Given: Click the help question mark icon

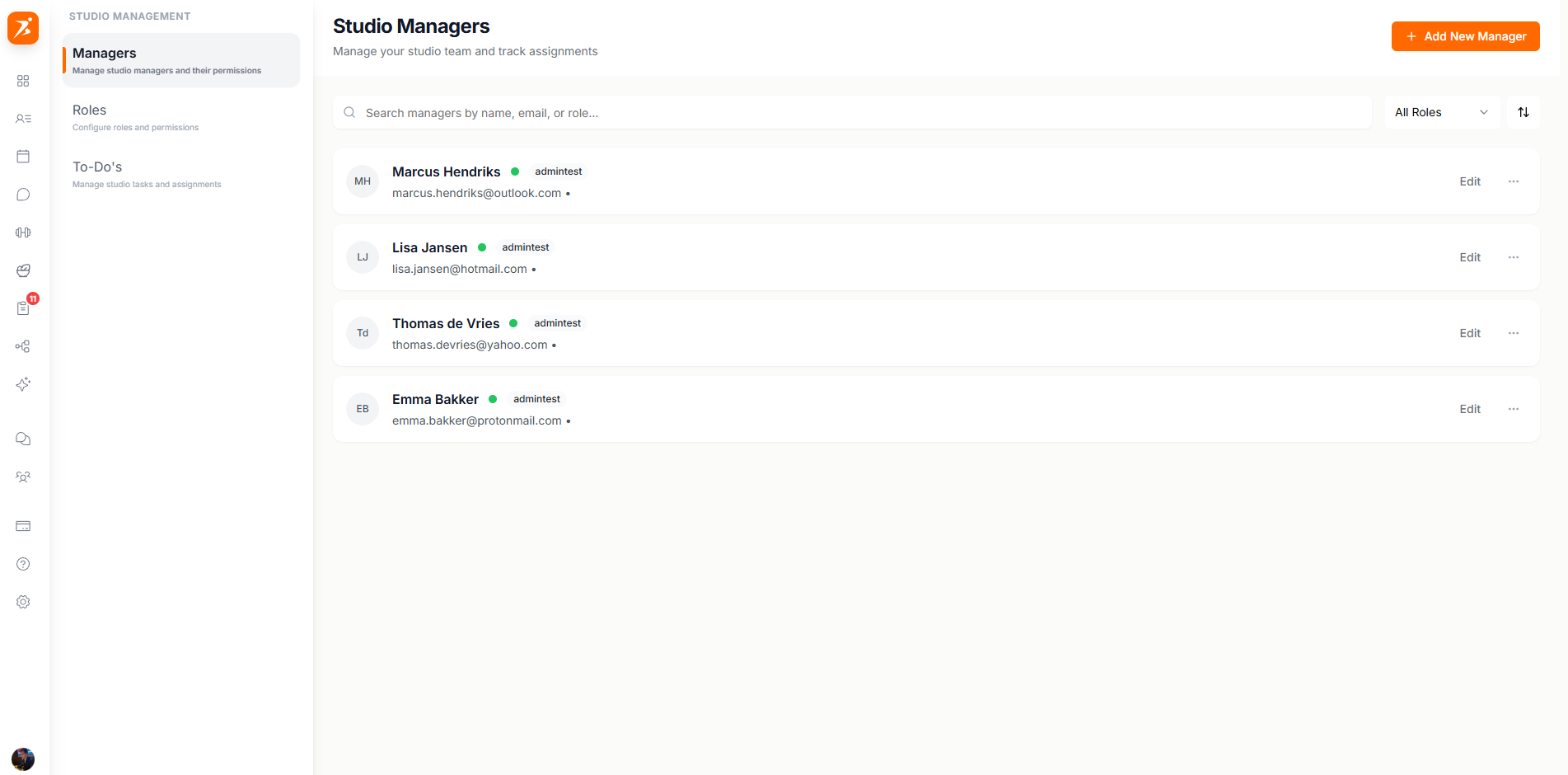Looking at the screenshot, I should pos(23,564).
